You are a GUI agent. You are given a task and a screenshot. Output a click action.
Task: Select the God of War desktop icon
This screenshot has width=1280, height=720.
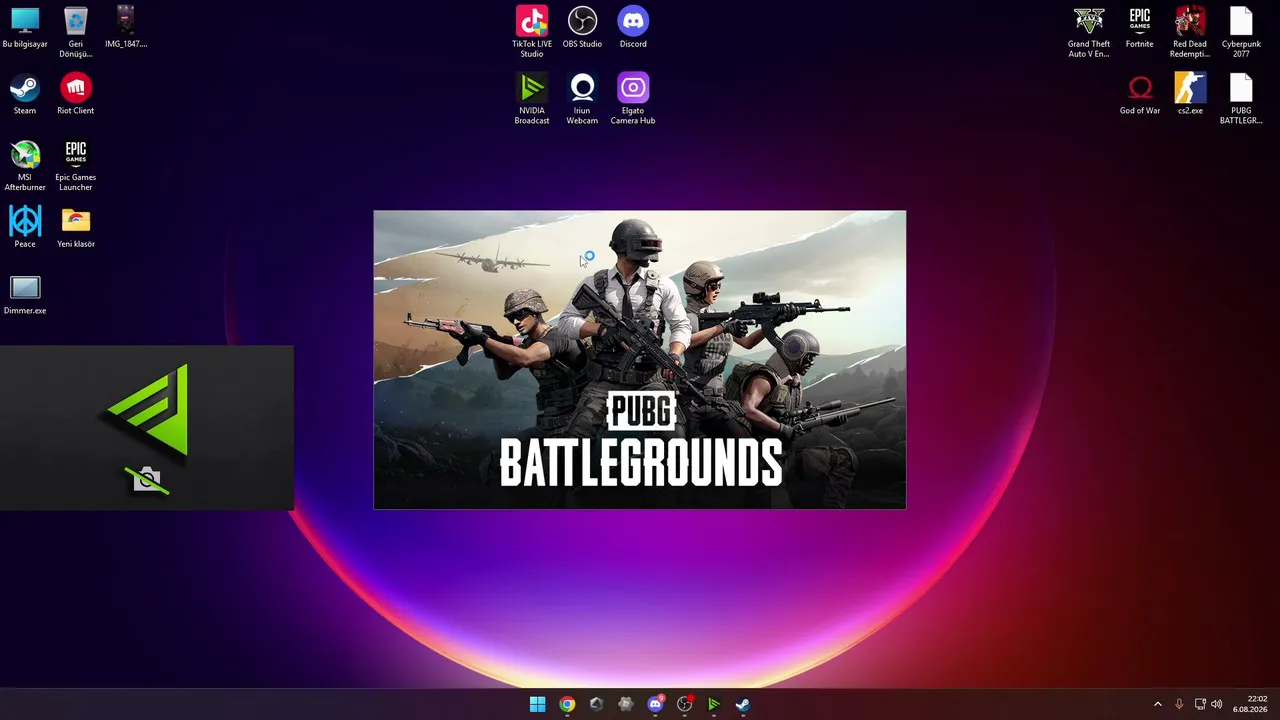(1139, 95)
